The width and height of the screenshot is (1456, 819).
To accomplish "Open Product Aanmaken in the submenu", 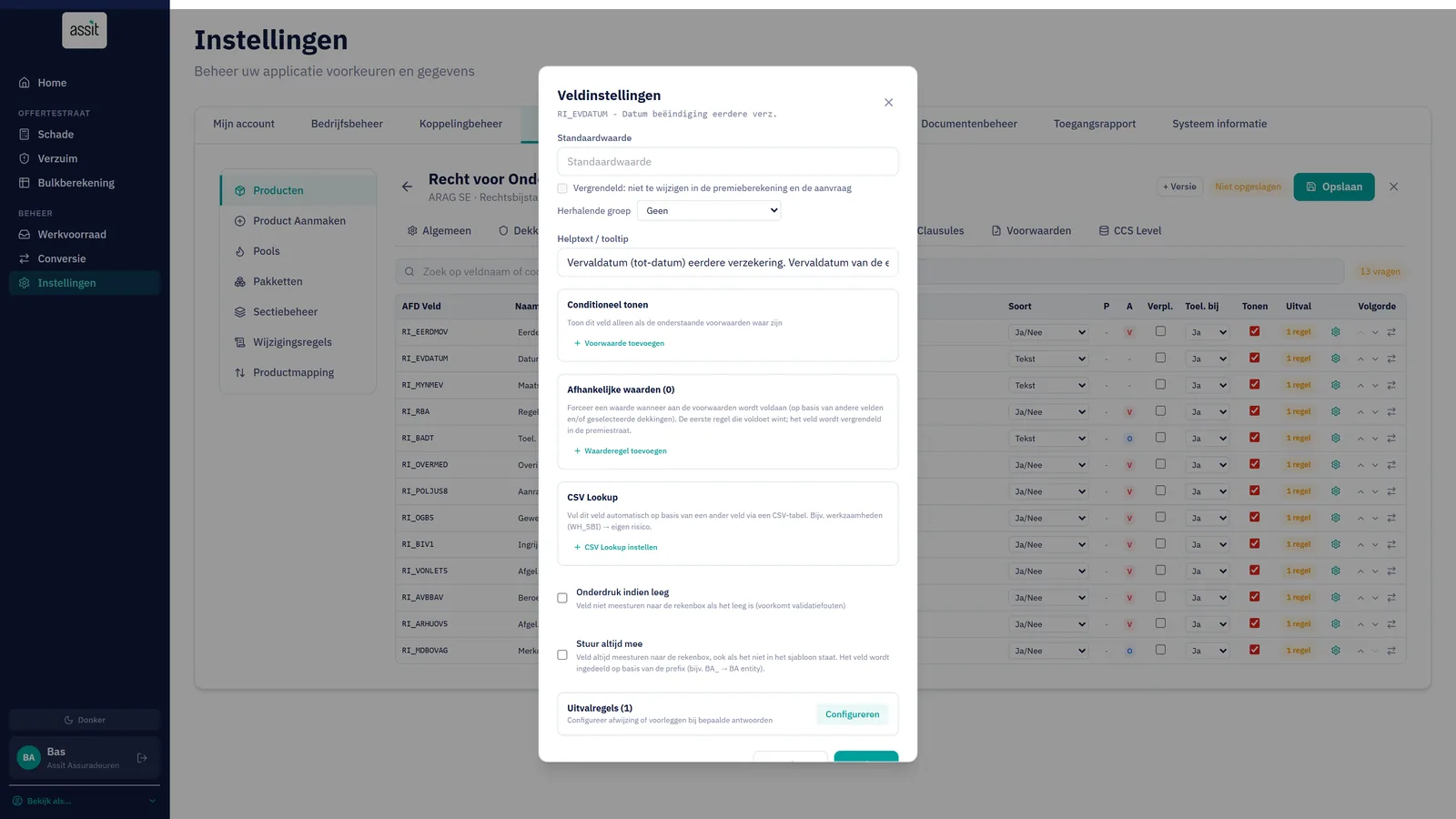I will coord(298,221).
